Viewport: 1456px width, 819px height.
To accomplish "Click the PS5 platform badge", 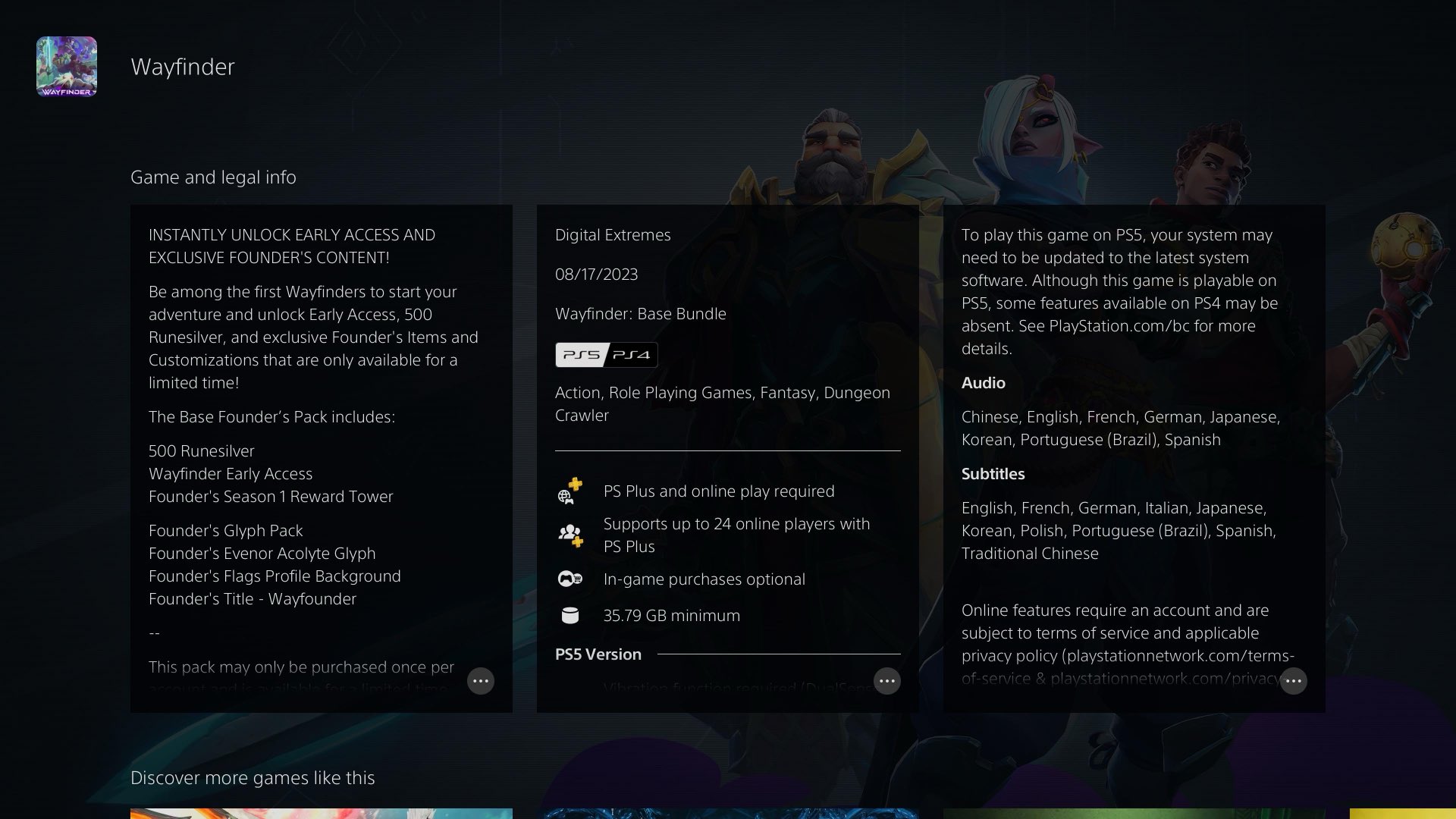I will (582, 355).
